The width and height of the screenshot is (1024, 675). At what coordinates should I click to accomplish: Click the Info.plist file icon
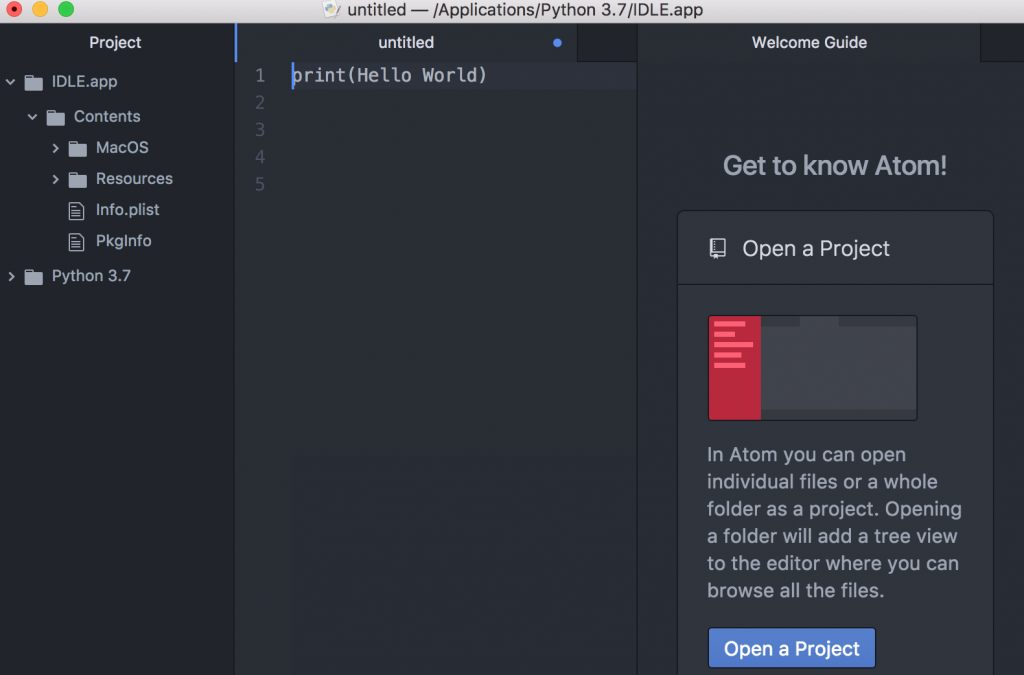click(x=76, y=210)
